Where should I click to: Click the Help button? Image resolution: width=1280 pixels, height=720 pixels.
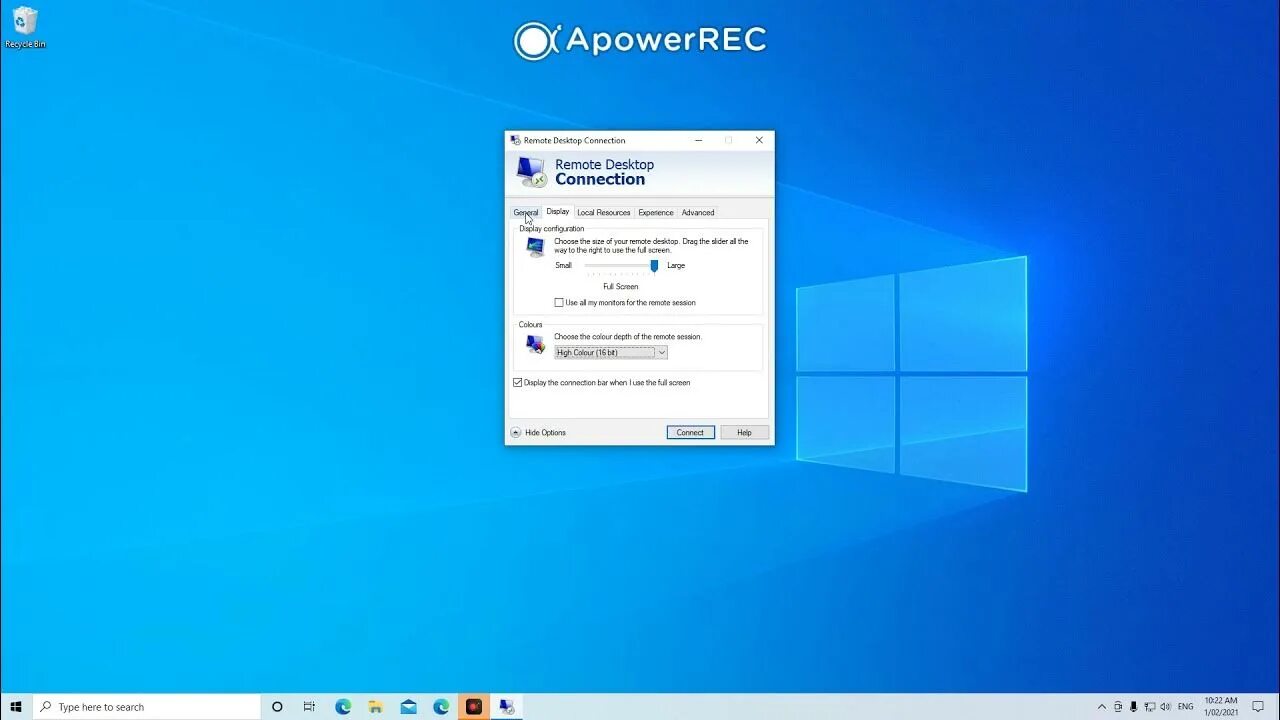coord(744,432)
